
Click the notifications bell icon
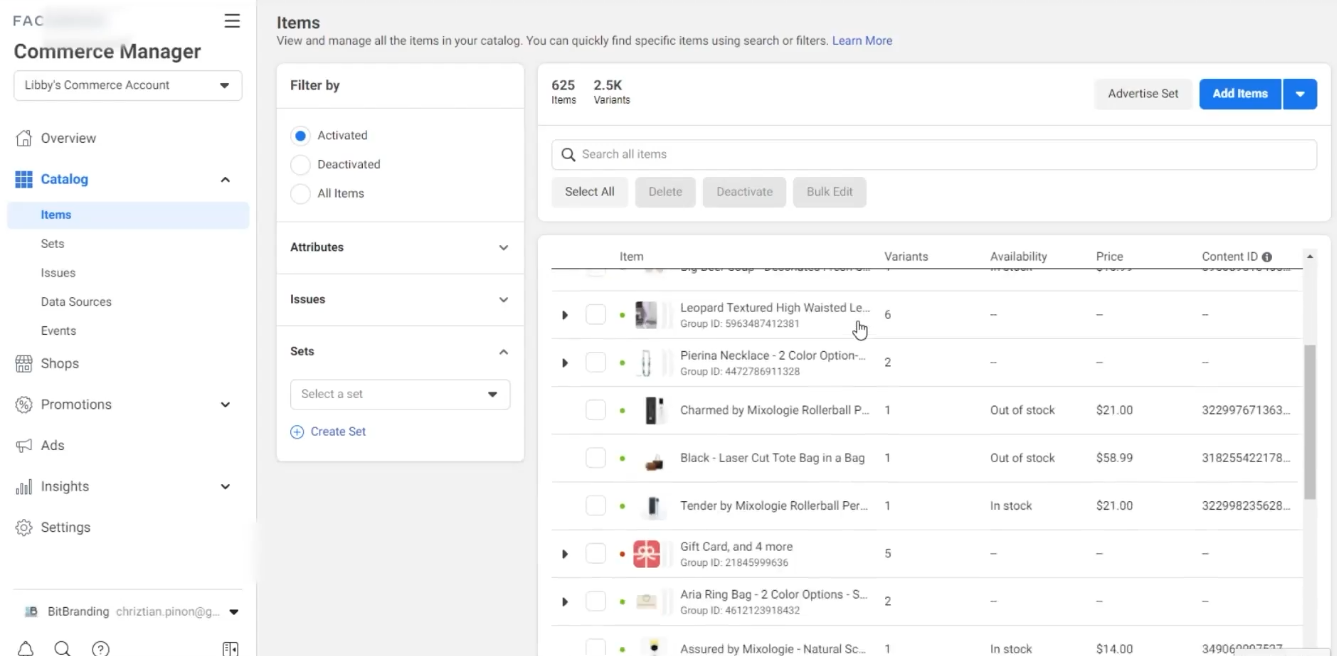coord(26,648)
